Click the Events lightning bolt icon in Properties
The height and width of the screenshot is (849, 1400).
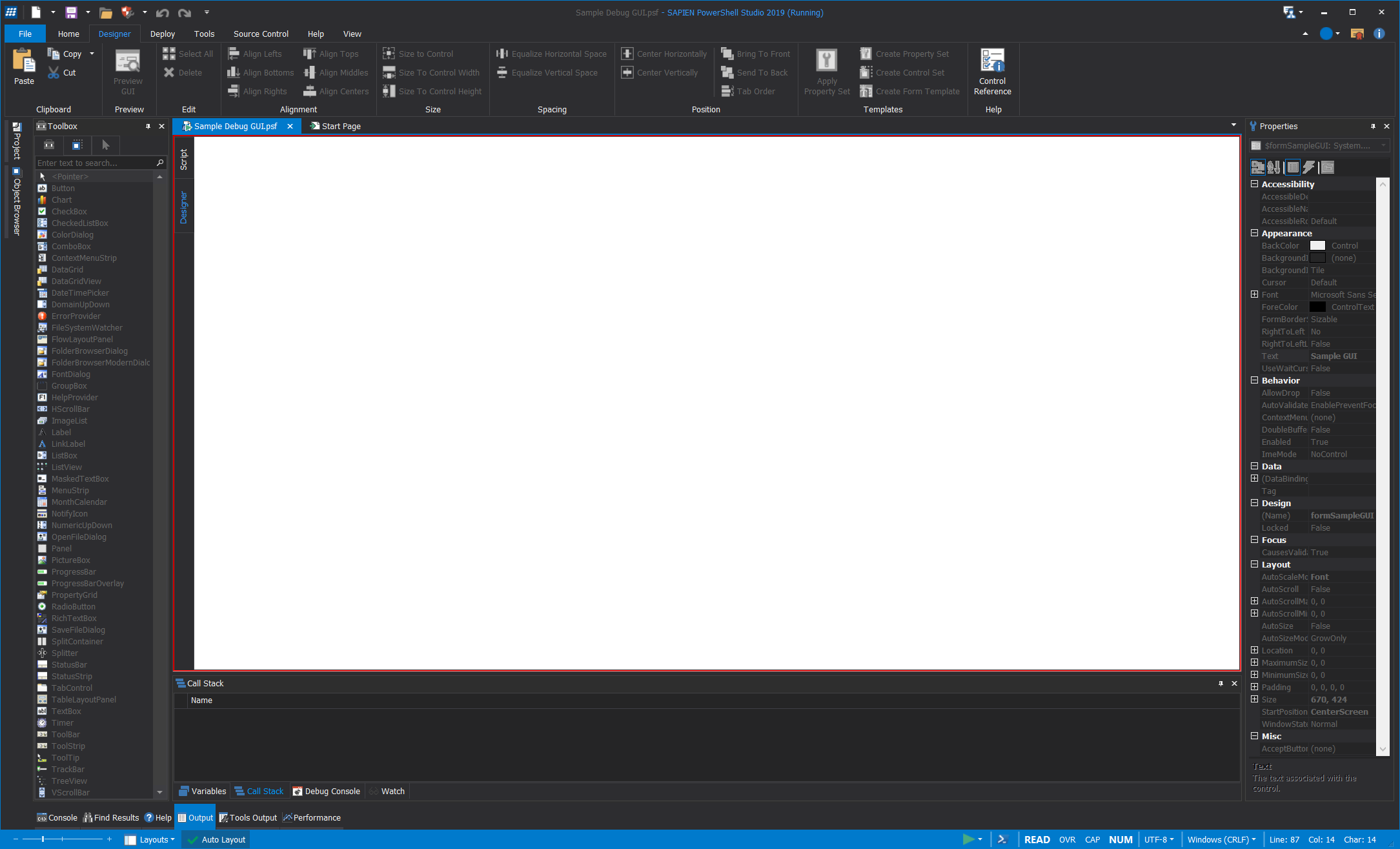coord(1308,167)
